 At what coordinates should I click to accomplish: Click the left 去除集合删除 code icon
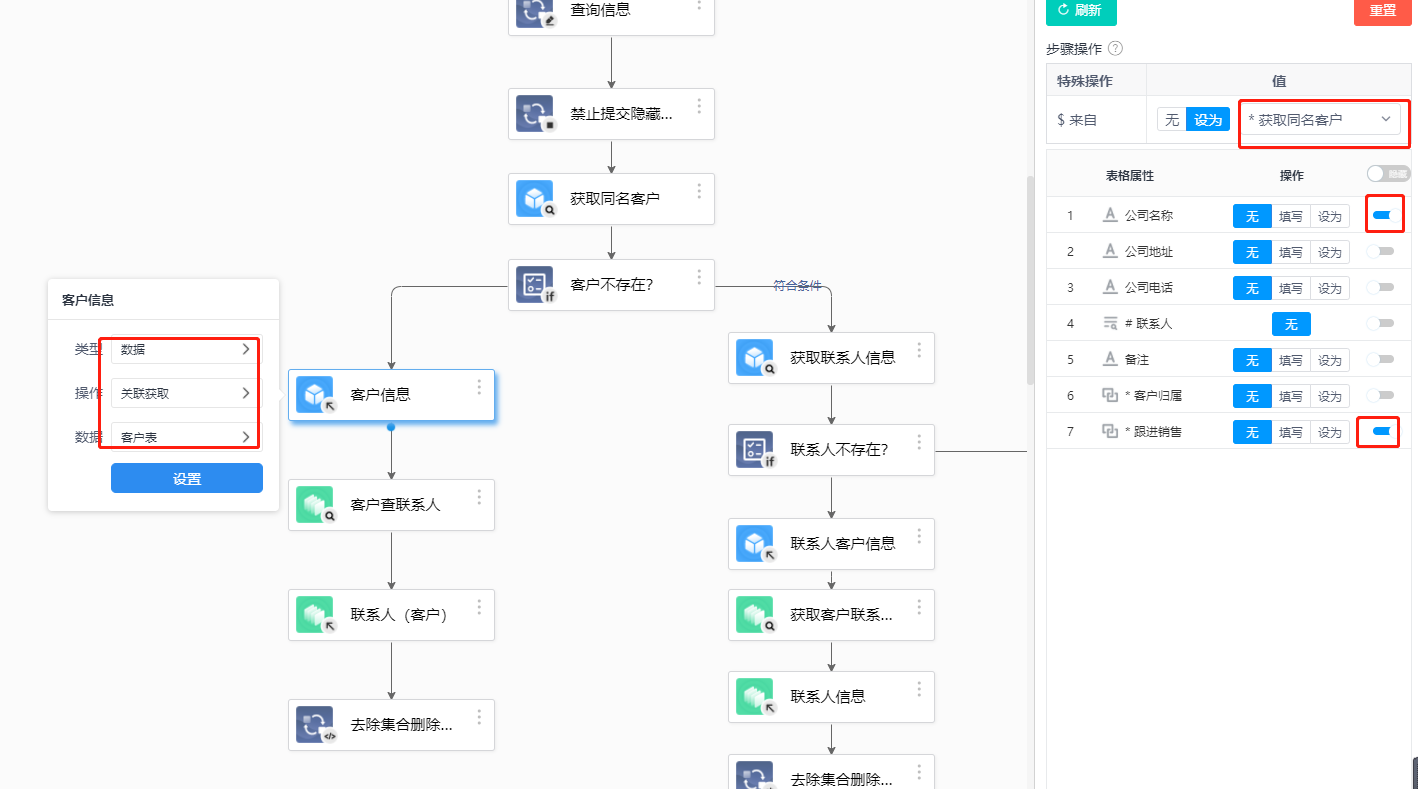coord(314,724)
